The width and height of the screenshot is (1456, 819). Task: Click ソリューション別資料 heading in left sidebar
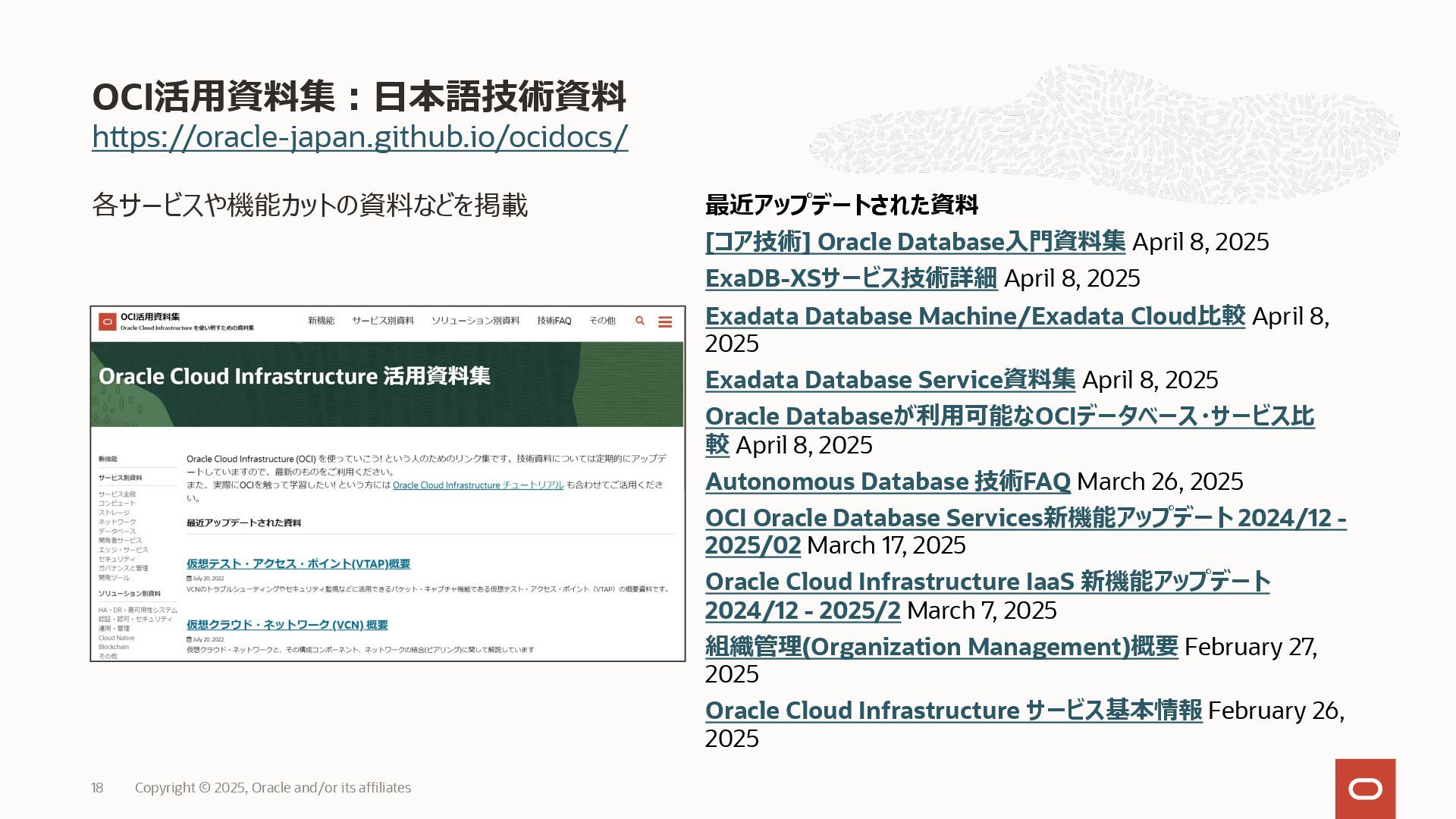pyautogui.click(x=129, y=593)
